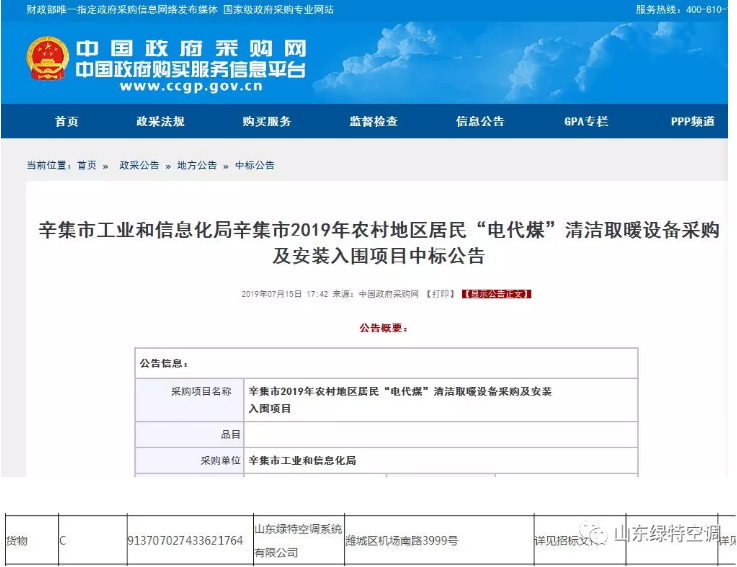Click the 中标公告 breadcrumb link
Screen dimensions: 737x567
coord(255,165)
